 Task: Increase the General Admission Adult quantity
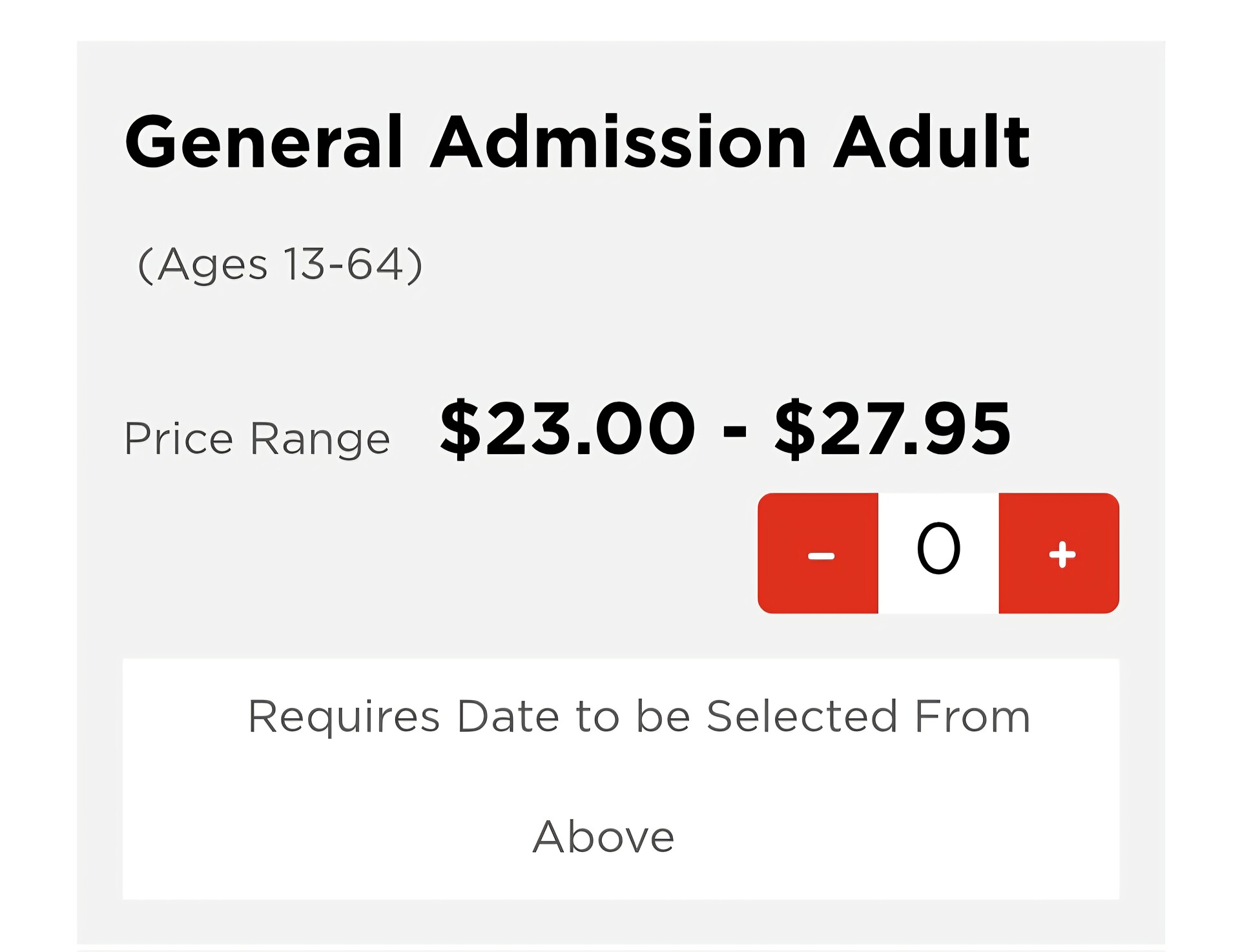(x=1059, y=553)
